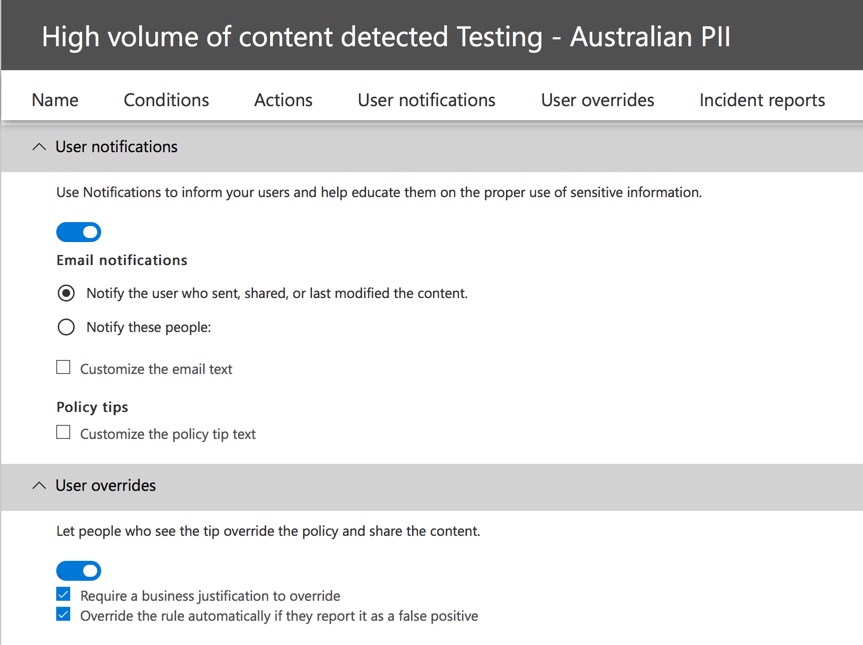Open the Conditions tab
Image resolution: width=863 pixels, height=645 pixels.
tap(165, 99)
